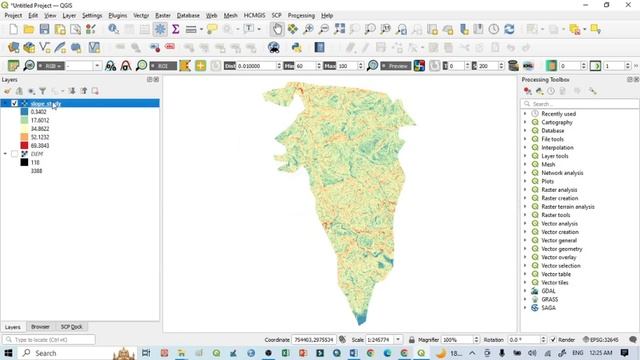Uncheck the slope_study layer visibility checkbox

pyautogui.click(x=14, y=103)
